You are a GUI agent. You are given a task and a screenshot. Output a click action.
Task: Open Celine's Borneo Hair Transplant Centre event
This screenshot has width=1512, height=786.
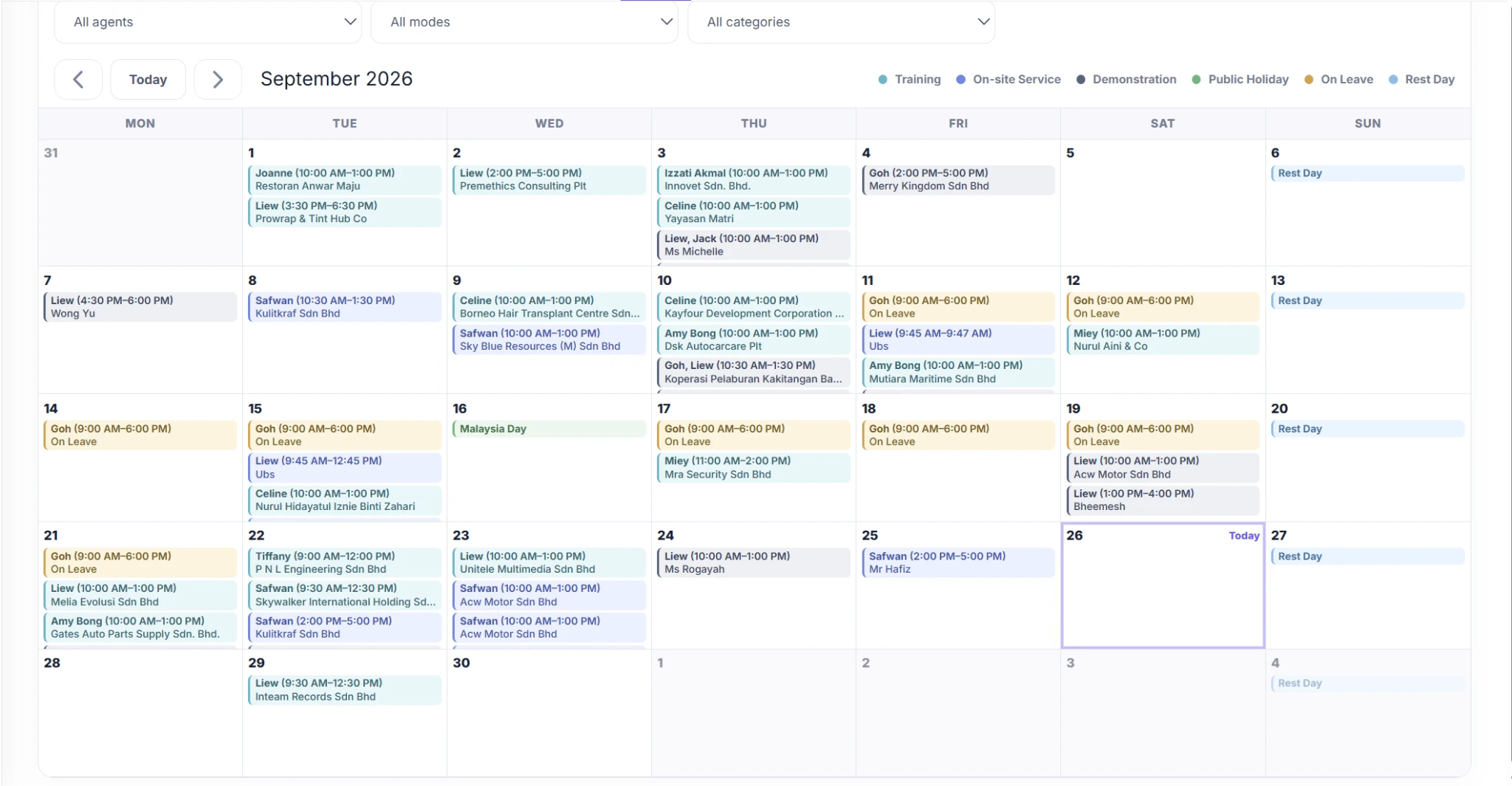pos(549,307)
